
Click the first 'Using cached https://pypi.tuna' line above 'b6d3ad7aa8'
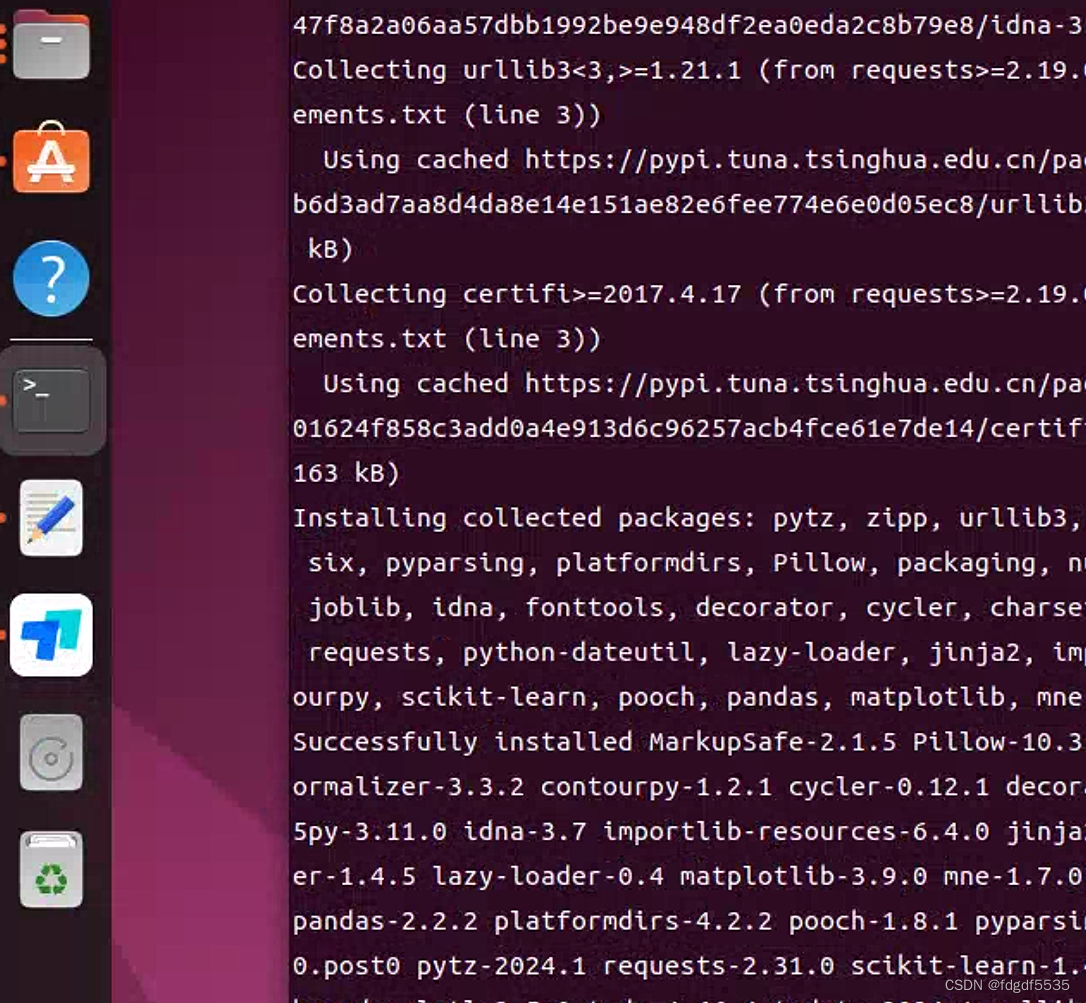(704, 160)
